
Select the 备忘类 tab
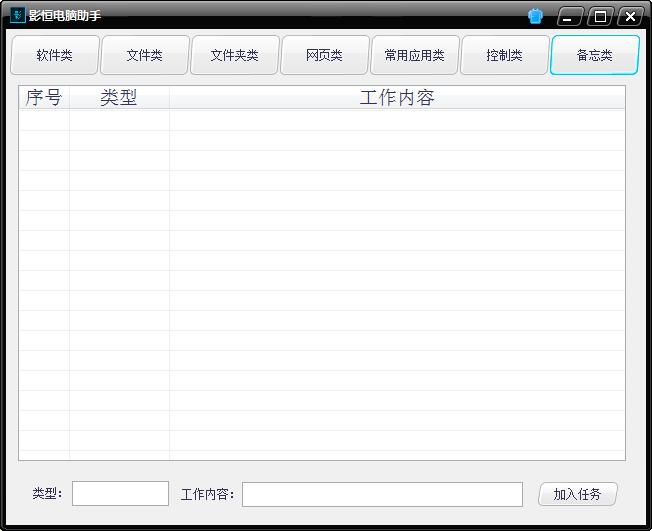(595, 55)
